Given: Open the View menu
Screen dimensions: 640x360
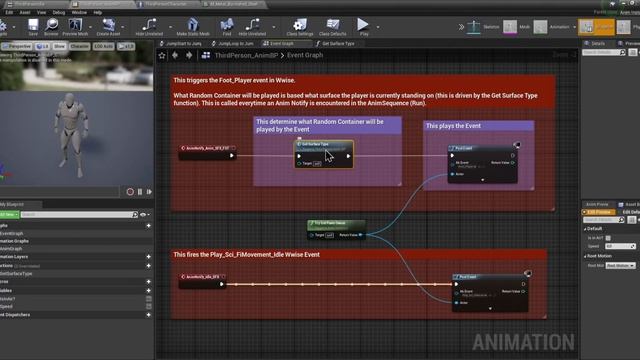Looking at the screenshot, I should [x=41, y=12].
